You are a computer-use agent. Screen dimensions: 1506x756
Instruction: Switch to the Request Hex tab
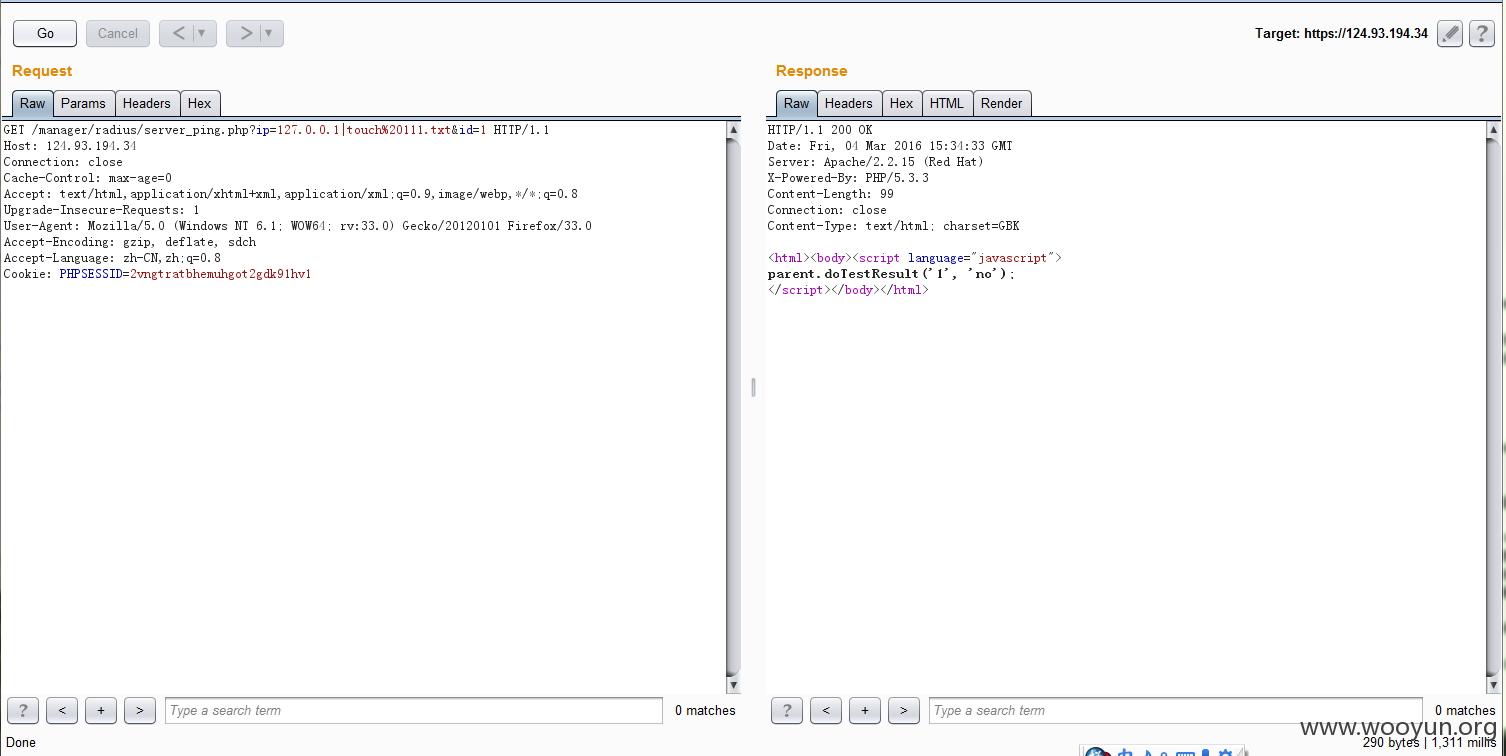(200, 103)
